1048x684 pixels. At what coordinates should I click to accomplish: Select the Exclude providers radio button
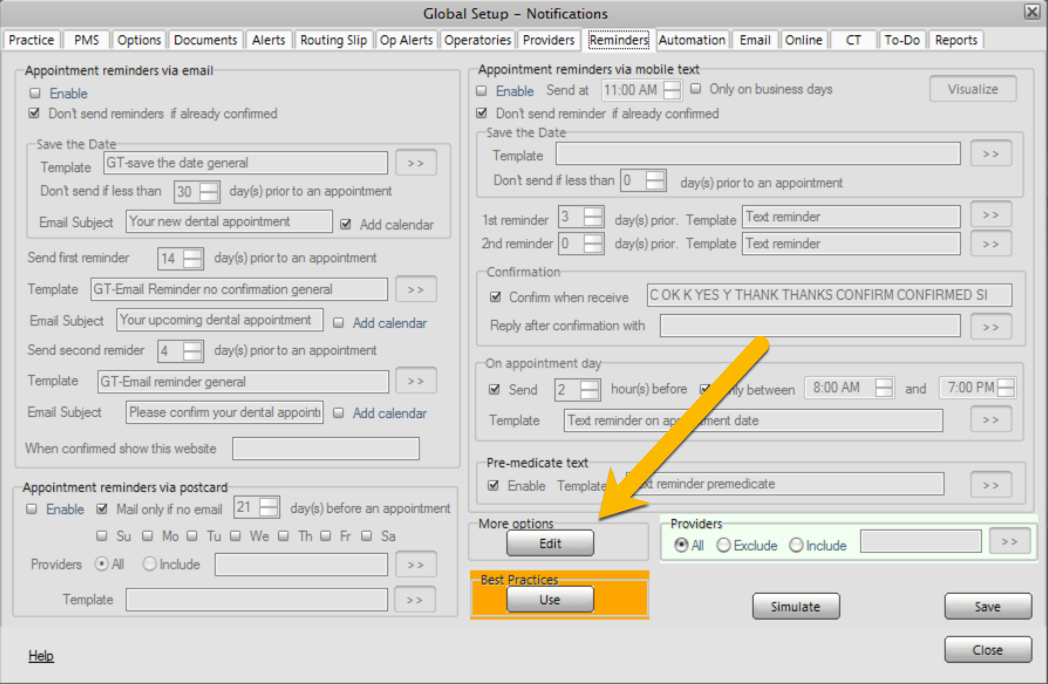click(723, 546)
